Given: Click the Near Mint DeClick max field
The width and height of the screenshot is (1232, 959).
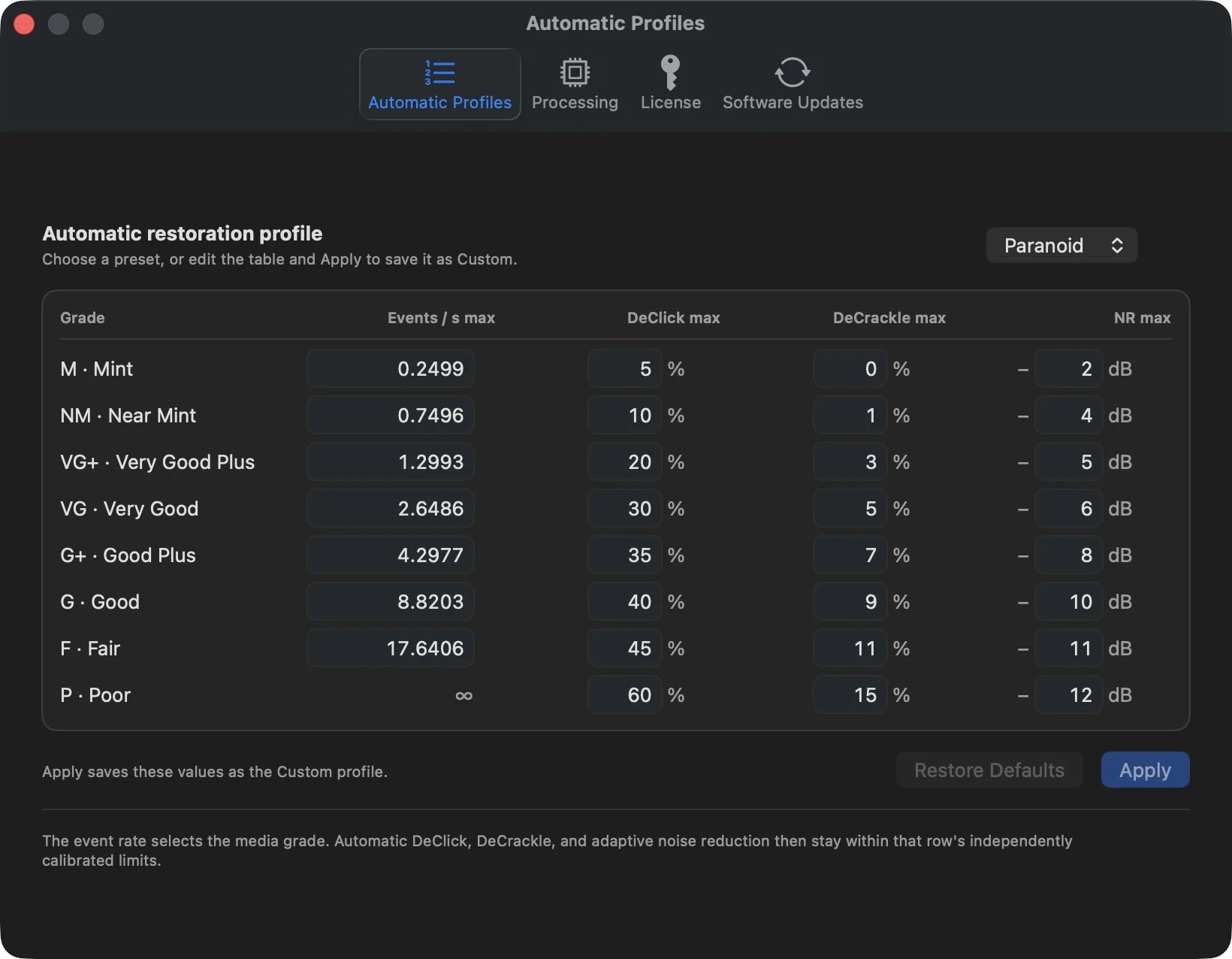Looking at the screenshot, I should pyautogui.click(x=624, y=415).
